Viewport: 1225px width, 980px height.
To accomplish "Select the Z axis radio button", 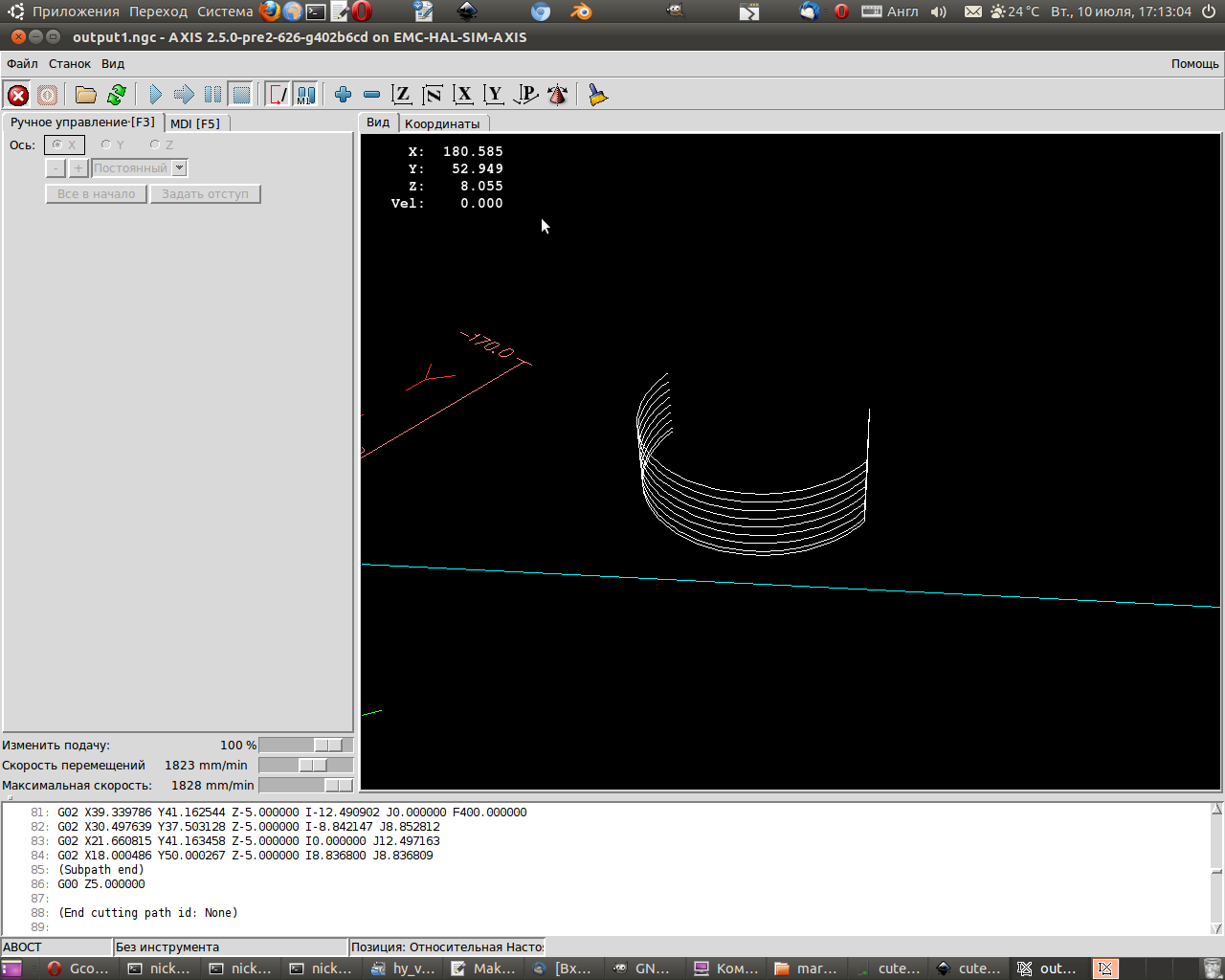I will tap(155, 145).
